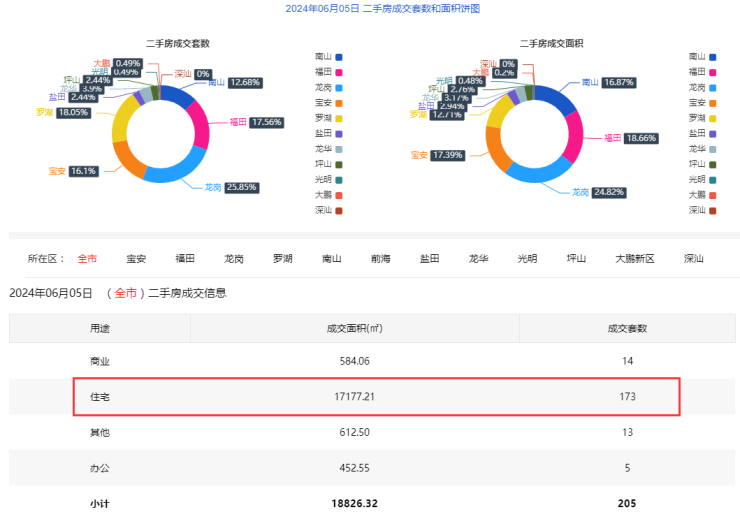Viewport: 740px width, 526px height.
Task: Open the 深汕 district link
Action: pos(694,259)
